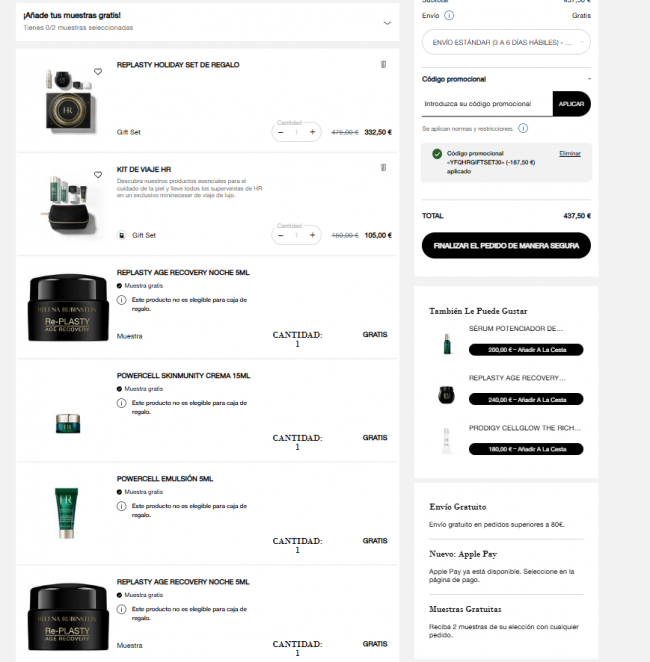The height and width of the screenshot is (662, 650).
Task: Open Replasty Holiday Set product thumbnail
Action: (68, 100)
